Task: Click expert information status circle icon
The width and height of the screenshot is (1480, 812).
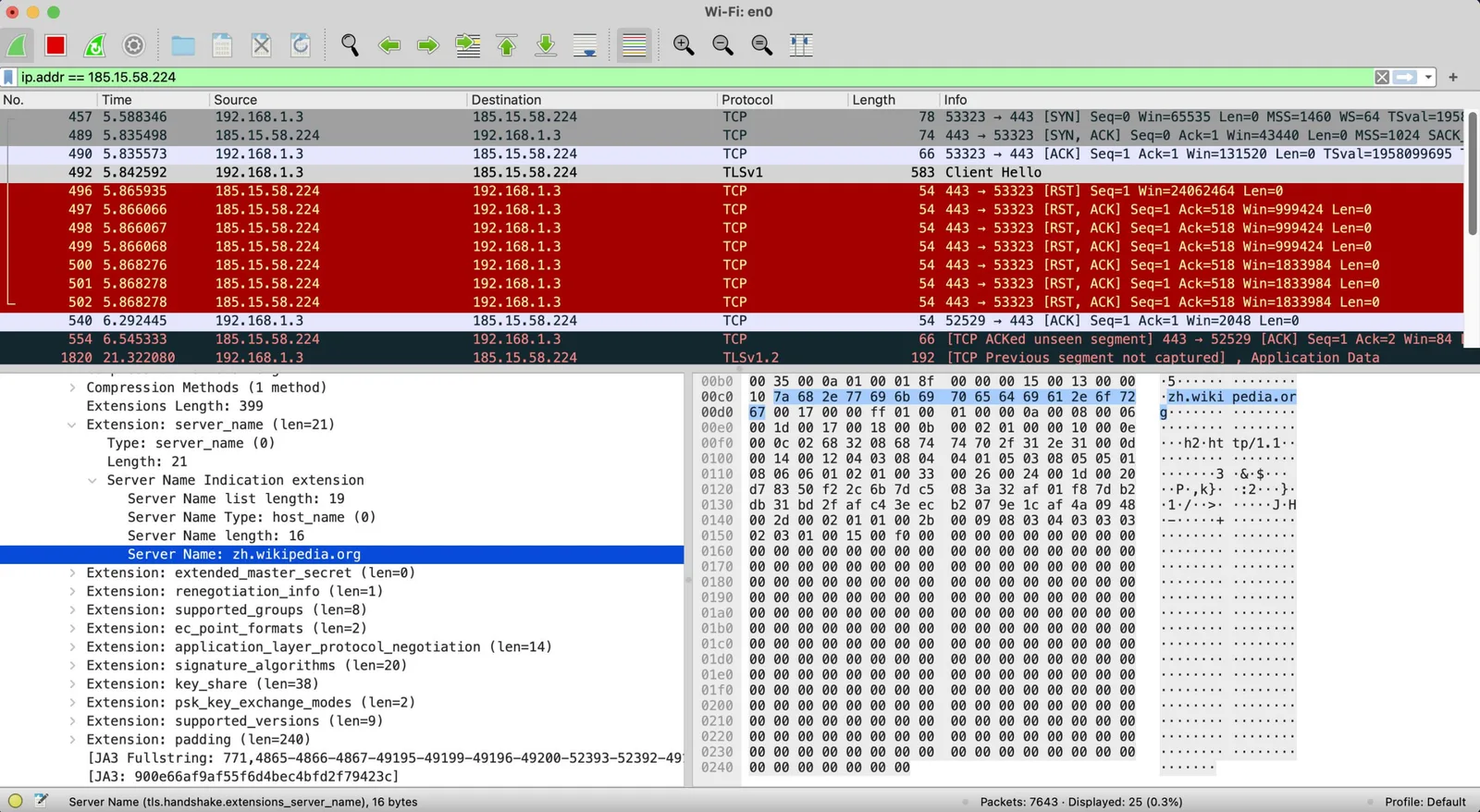Action: [16, 801]
